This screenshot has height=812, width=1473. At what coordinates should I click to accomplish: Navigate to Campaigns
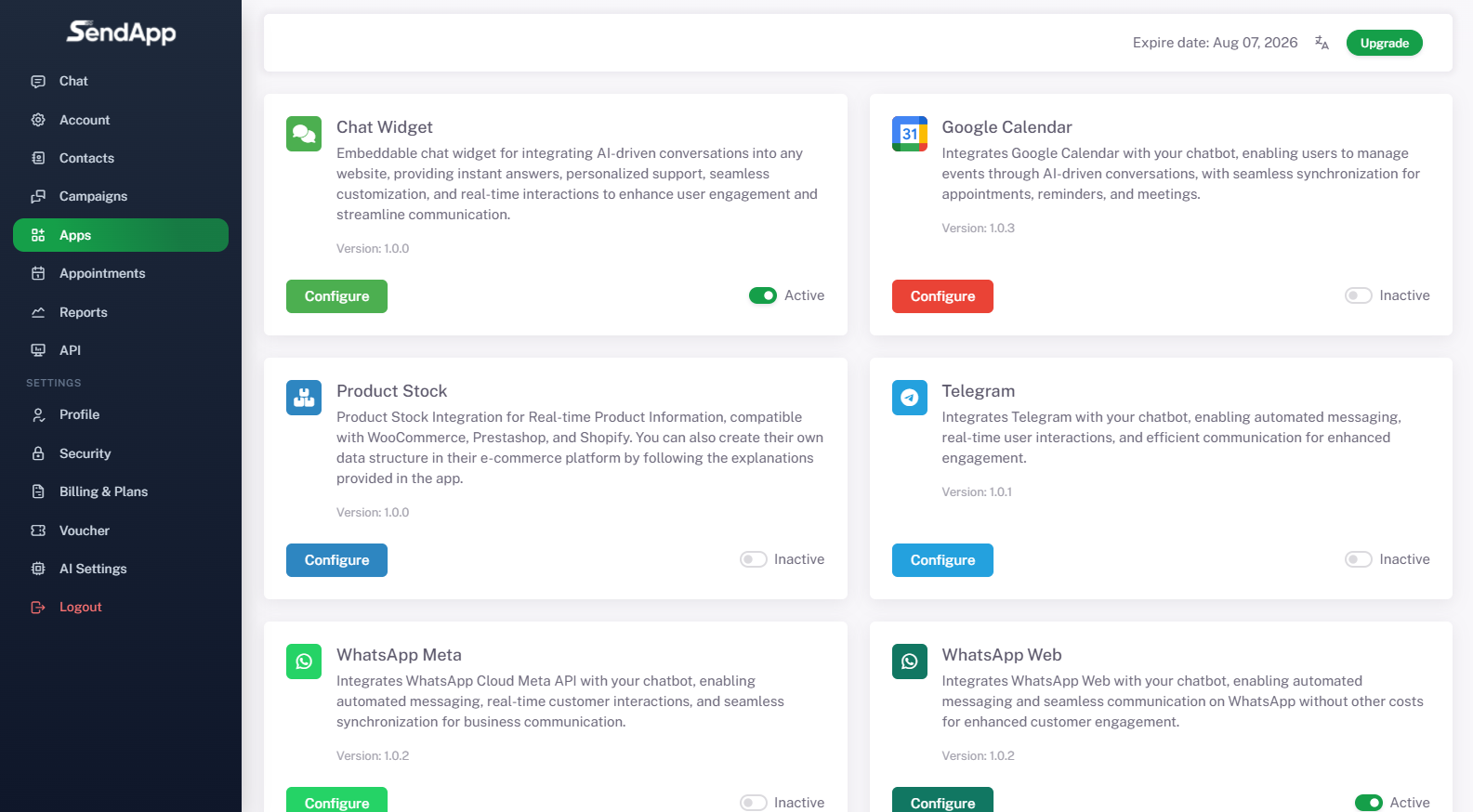point(121,196)
